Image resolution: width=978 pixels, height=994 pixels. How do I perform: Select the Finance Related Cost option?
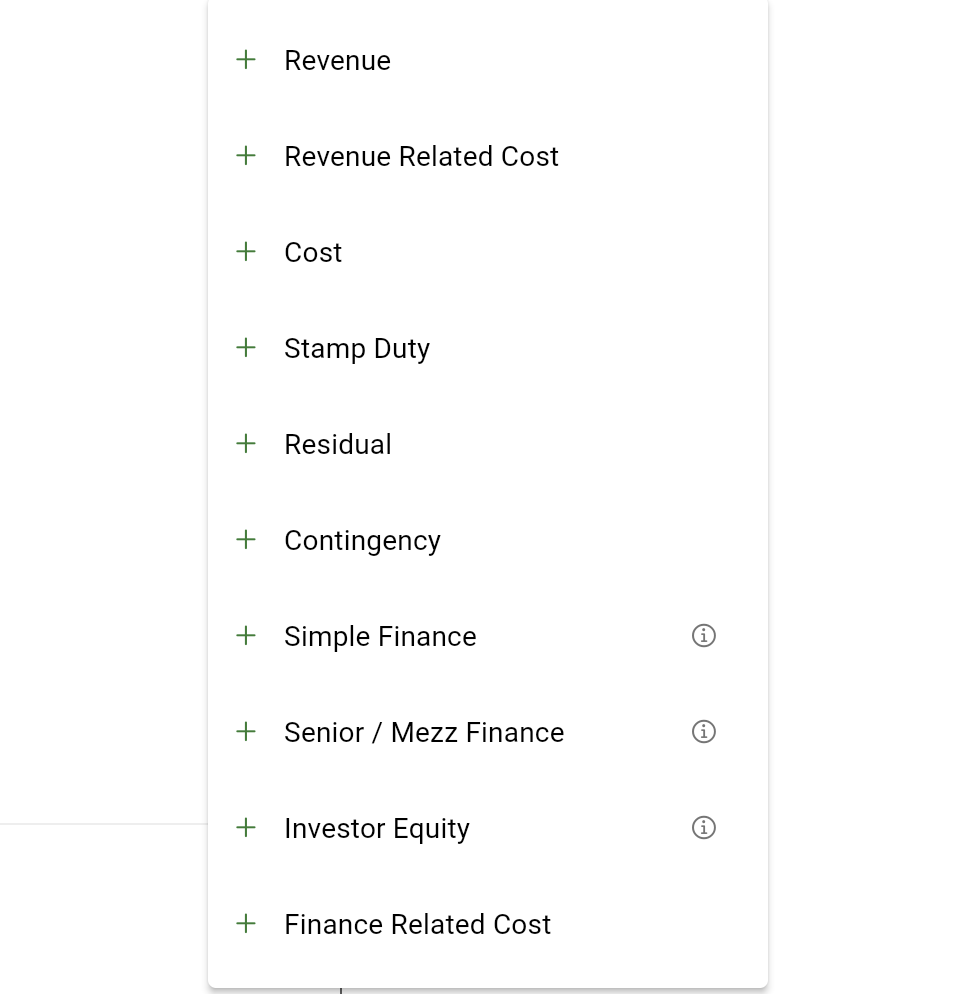tap(417, 925)
